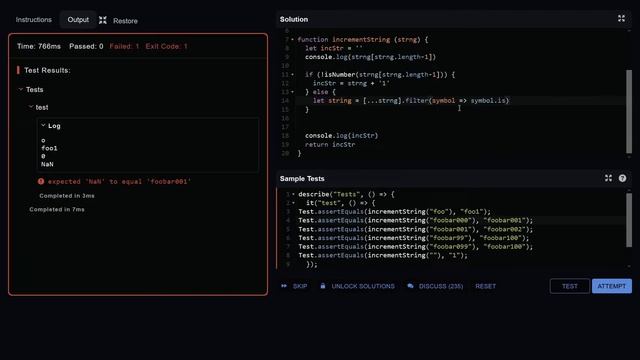Screen dimensions: 640x360
Task: Open the Sample Tests help icon
Action: tap(622, 178)
